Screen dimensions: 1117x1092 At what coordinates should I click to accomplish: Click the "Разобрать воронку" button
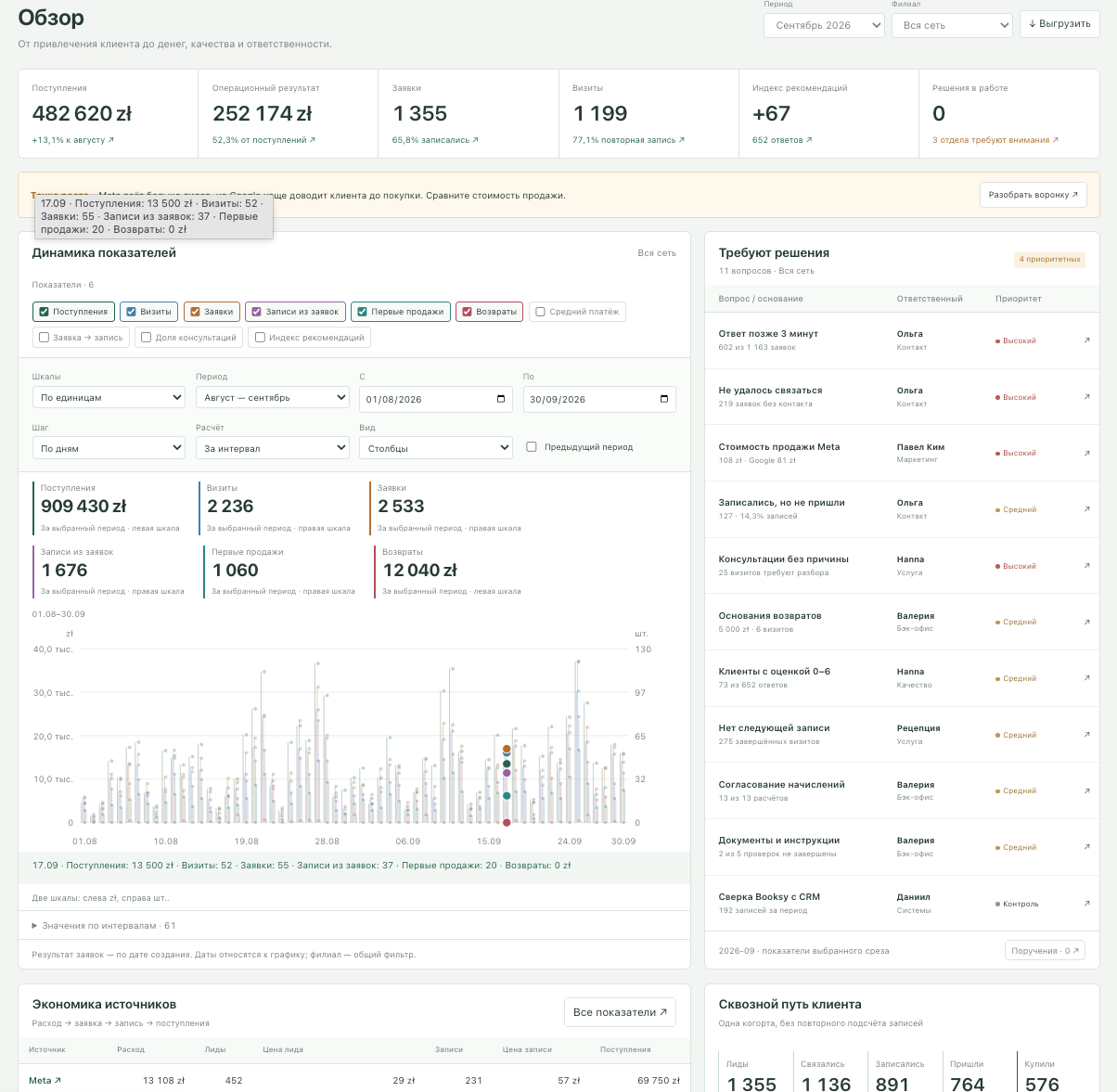coord(1034,195)
